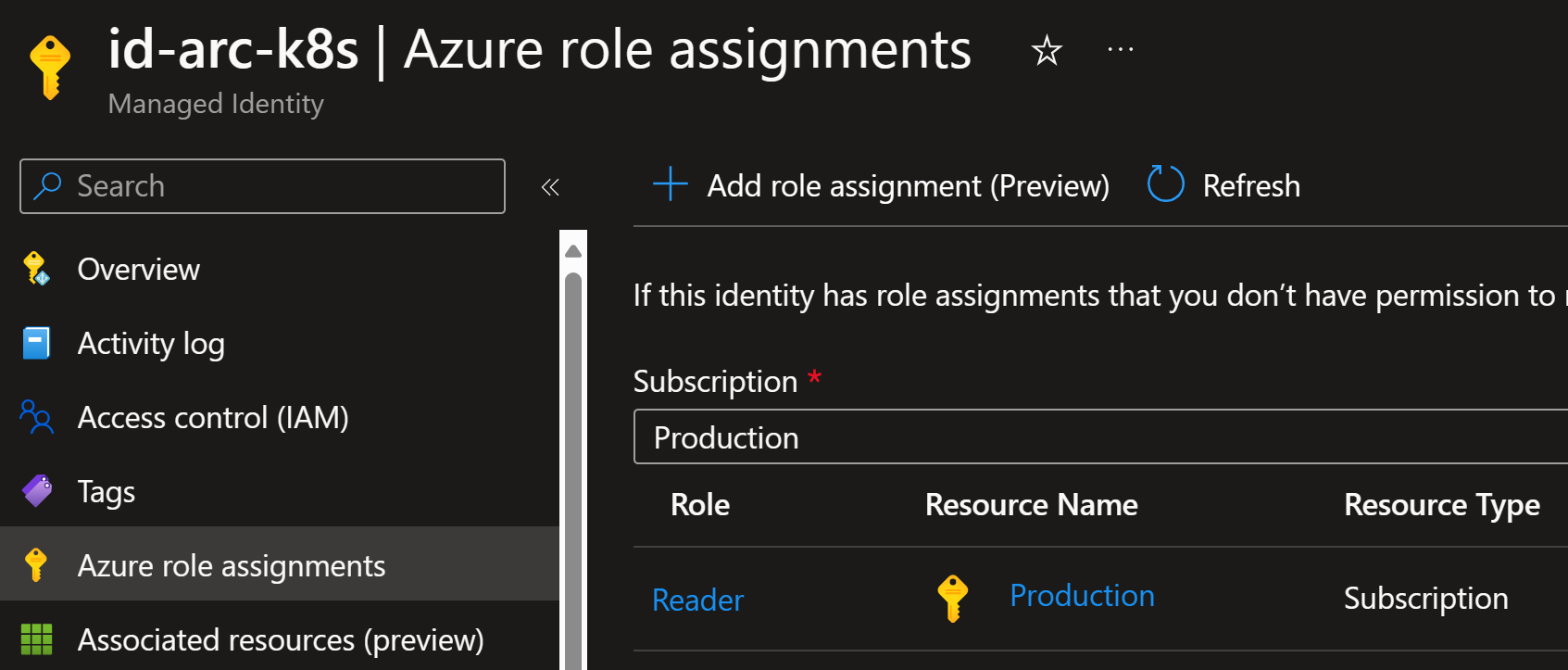Refresh the role assignments list

click(x=1223, y=185)
